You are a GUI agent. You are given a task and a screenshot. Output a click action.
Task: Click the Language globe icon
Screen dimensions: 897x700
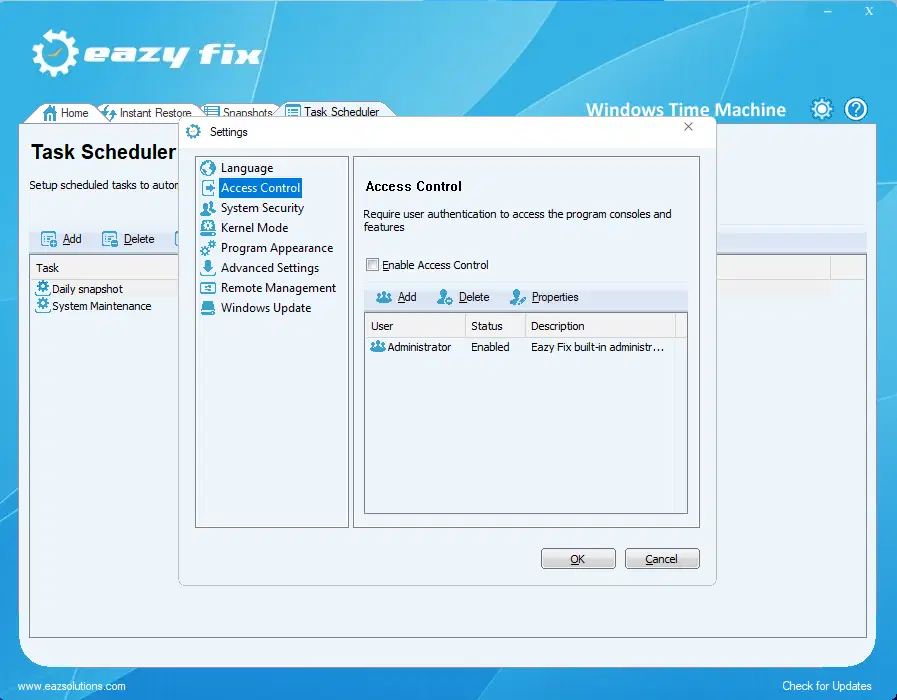208,168
